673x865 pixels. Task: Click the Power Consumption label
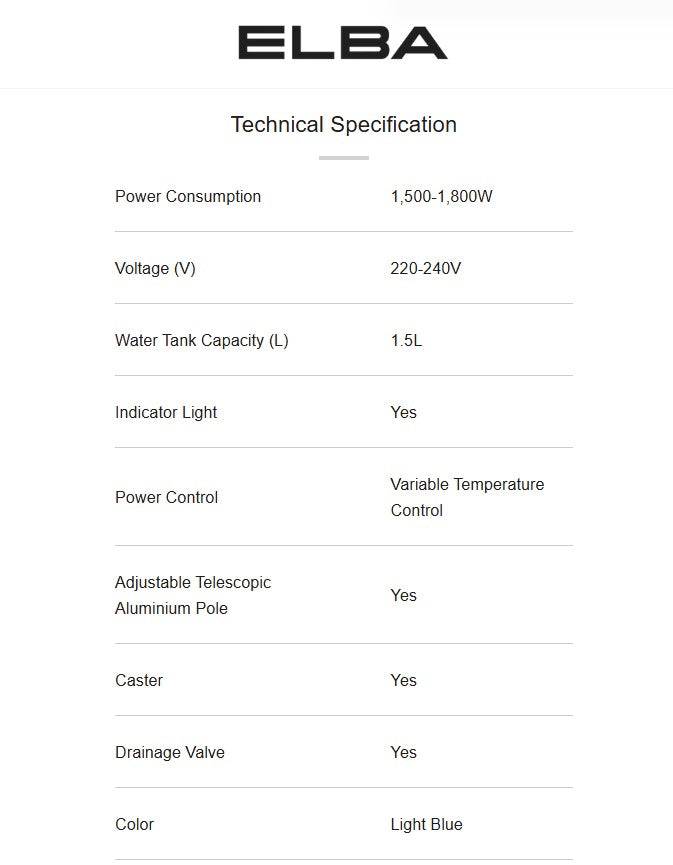click(x=188, y=197)
